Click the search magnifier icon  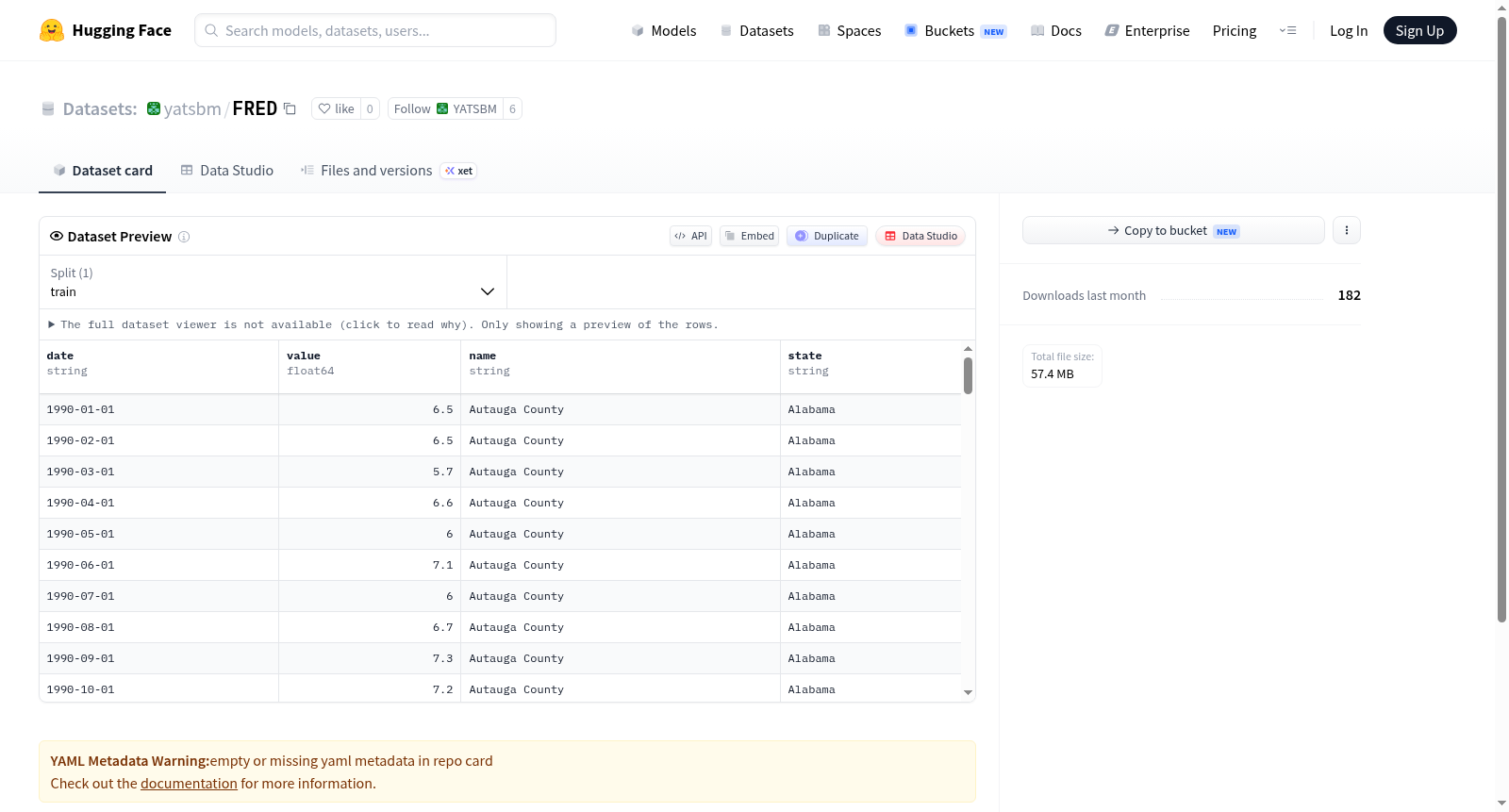(x=211, y=30)
